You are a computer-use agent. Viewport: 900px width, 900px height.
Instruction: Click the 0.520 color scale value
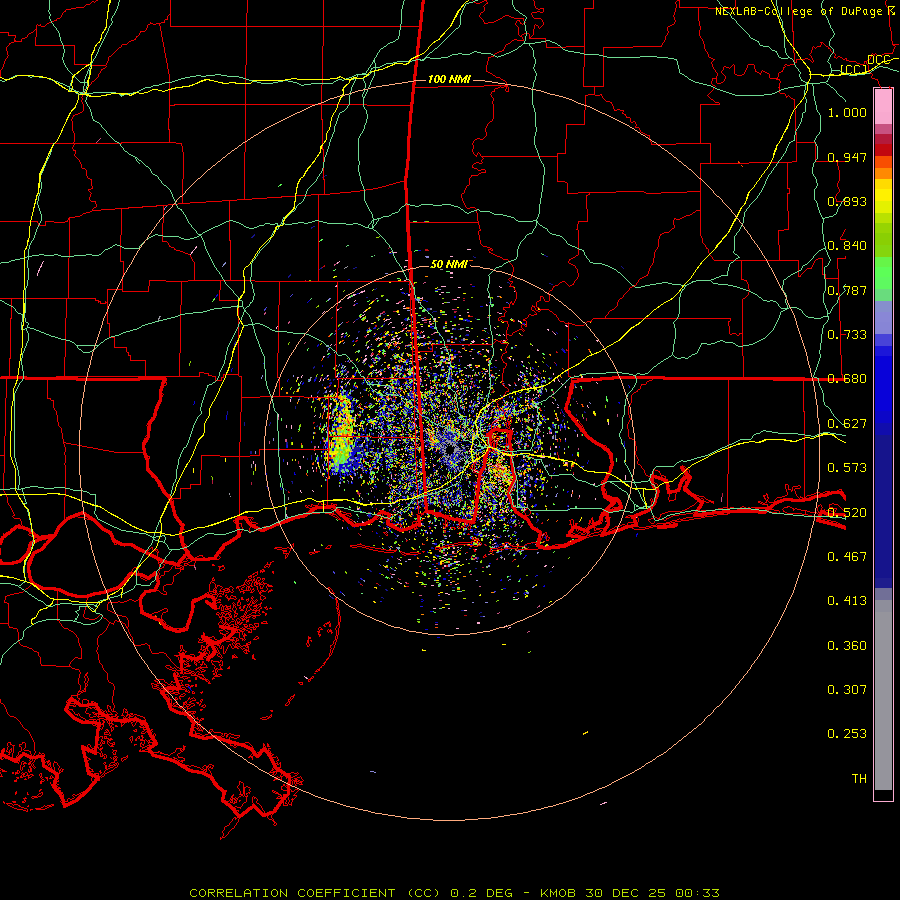(847, 512)
